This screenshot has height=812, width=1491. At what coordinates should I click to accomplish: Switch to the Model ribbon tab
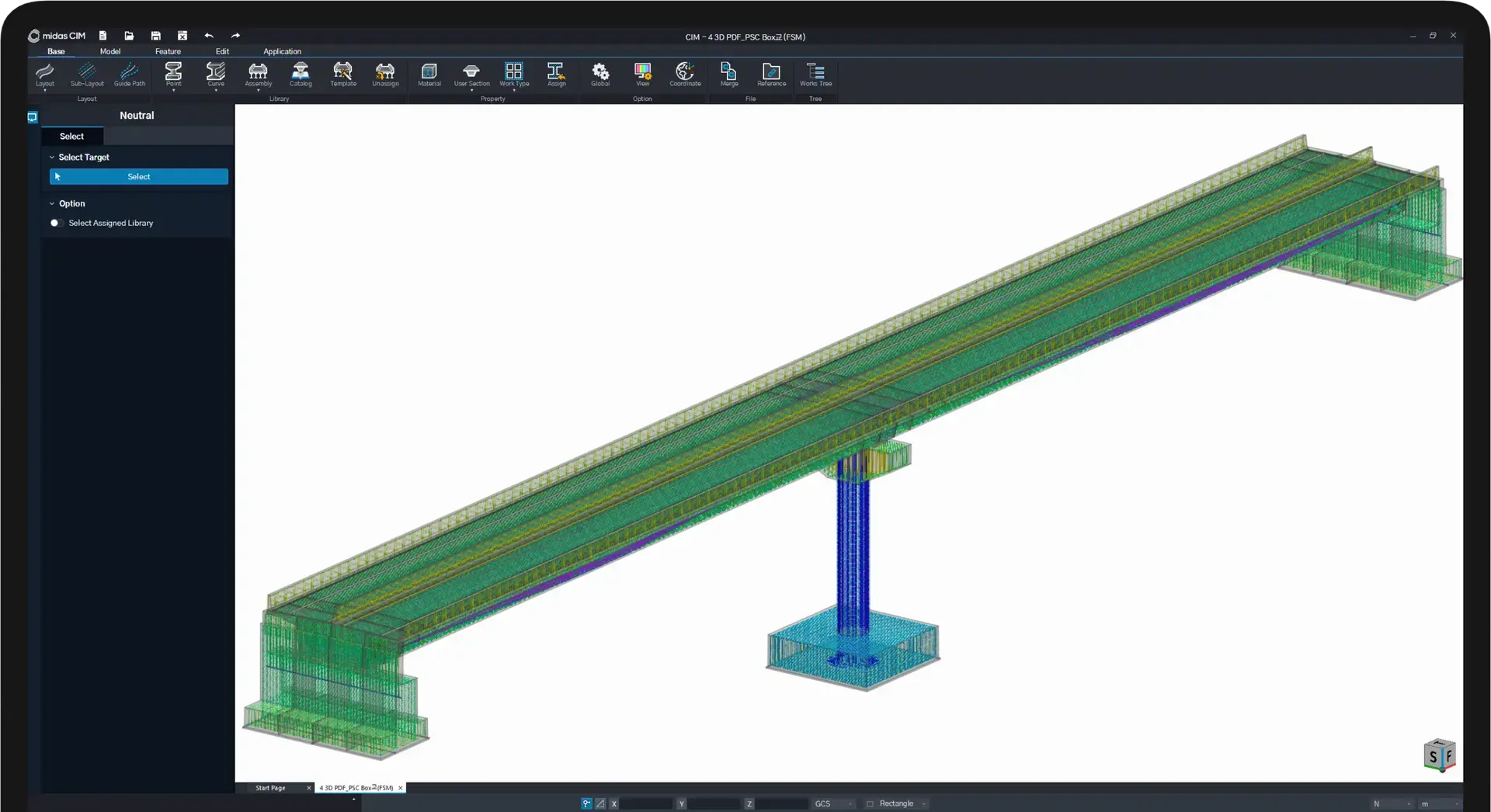110,52
